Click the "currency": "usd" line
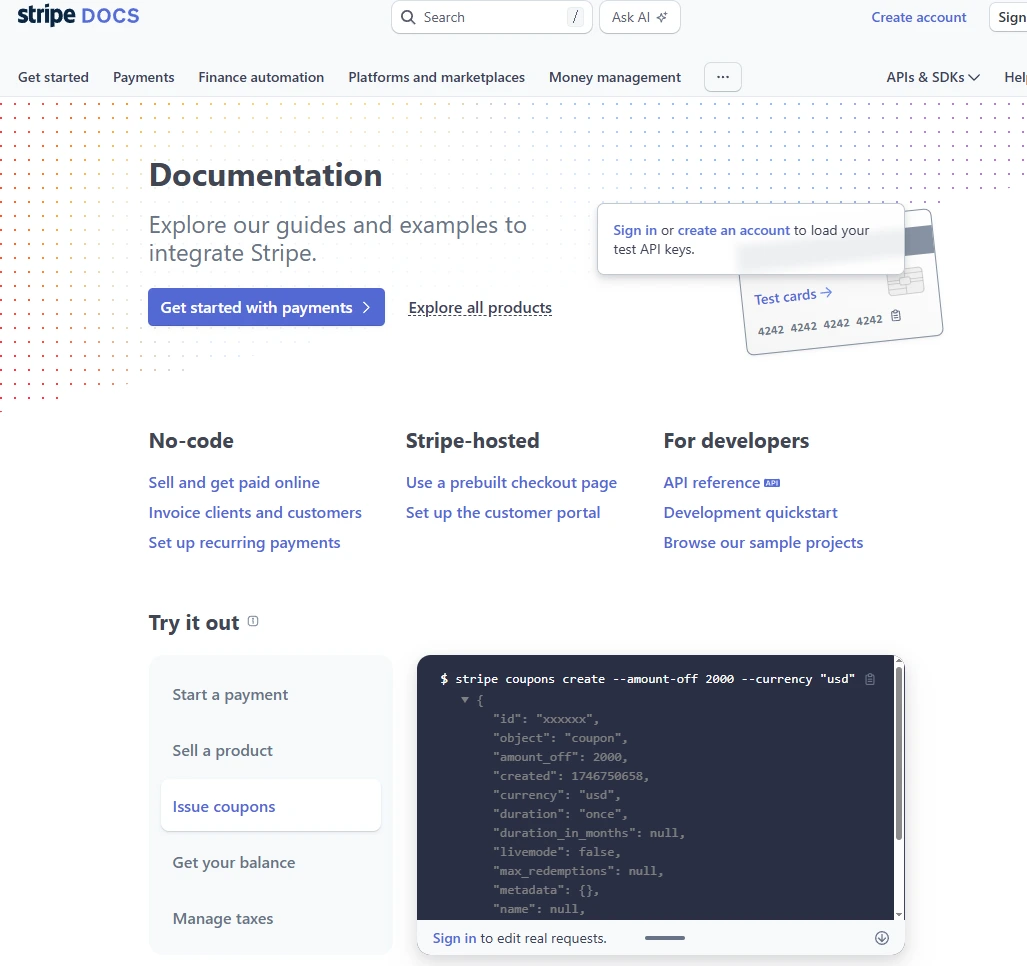The image size is (1027, 966). [x=557, y=795]
